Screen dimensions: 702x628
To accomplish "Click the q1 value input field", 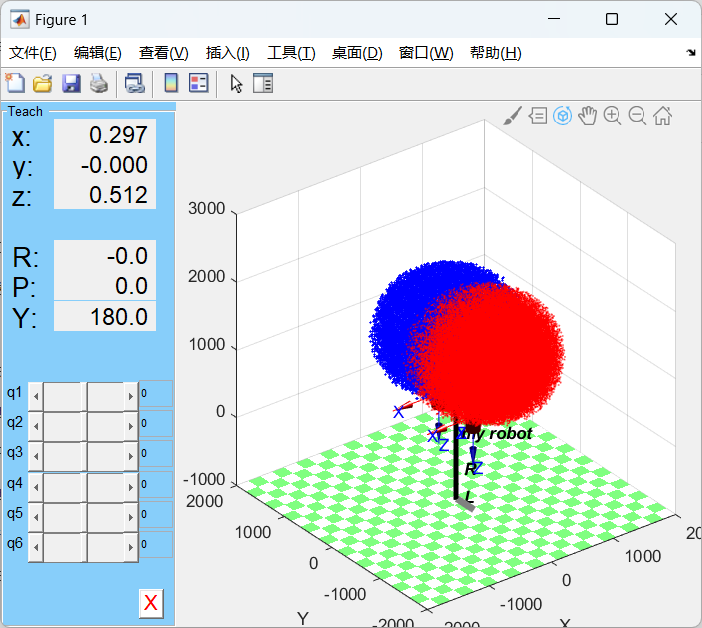I will tap(156, 393).
